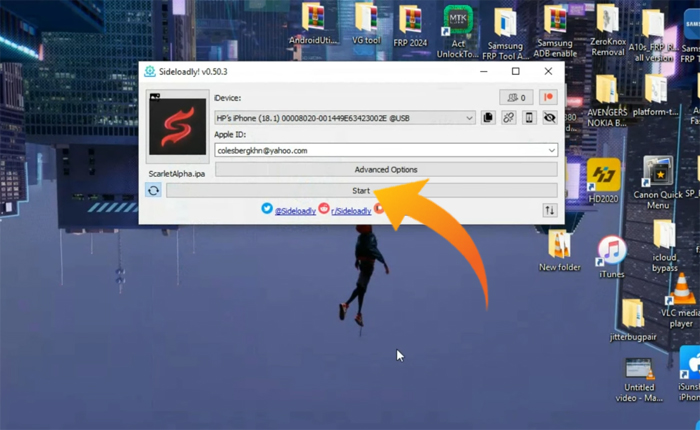
Task: Select the VLC media player shortcut
Action: pos(681,300)
